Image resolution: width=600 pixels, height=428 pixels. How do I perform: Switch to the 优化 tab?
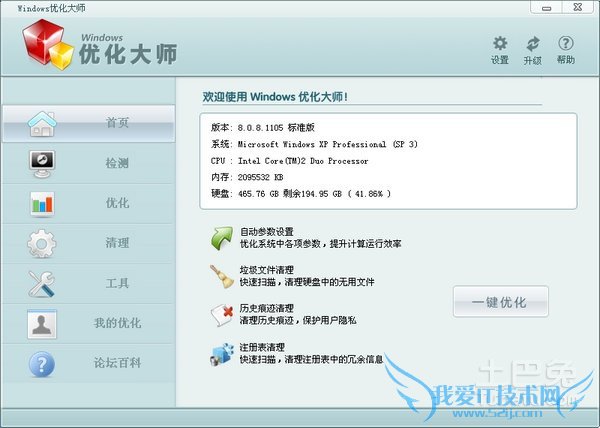pos(117,203)
